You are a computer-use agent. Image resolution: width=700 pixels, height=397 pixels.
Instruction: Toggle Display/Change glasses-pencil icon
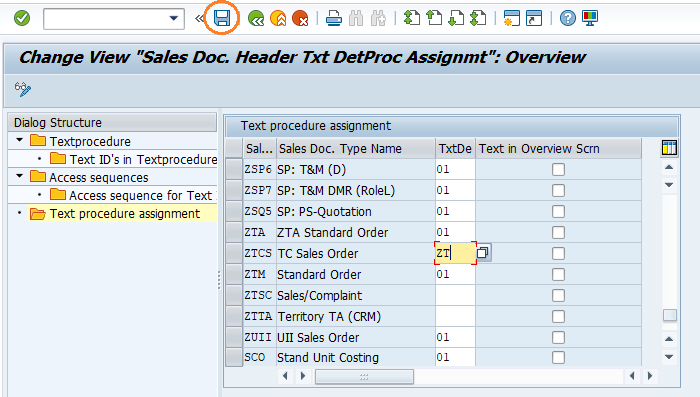tap(23, 89)
